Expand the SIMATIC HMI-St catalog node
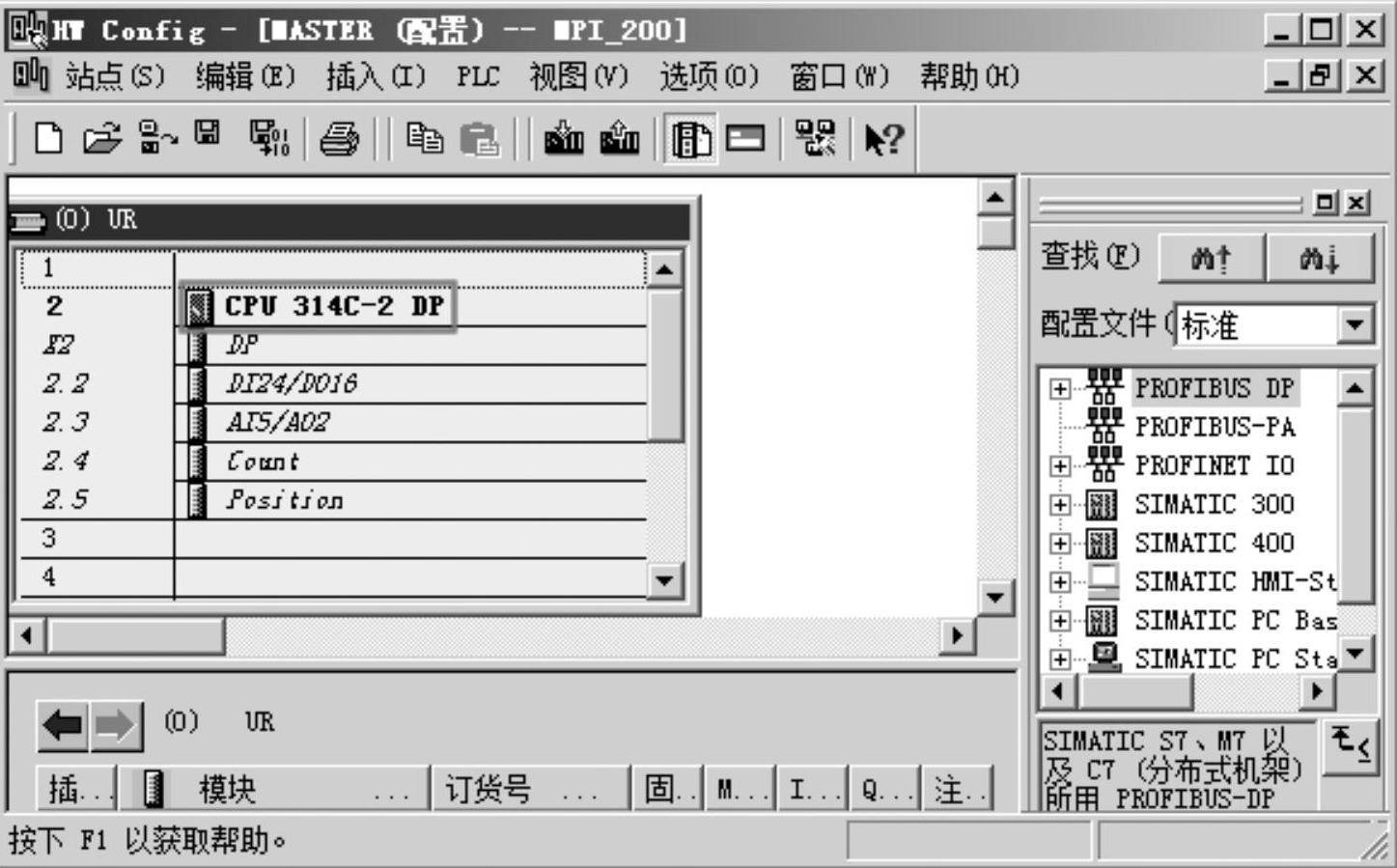This screenshot has width=1397, height=868. pos(1060,581)
